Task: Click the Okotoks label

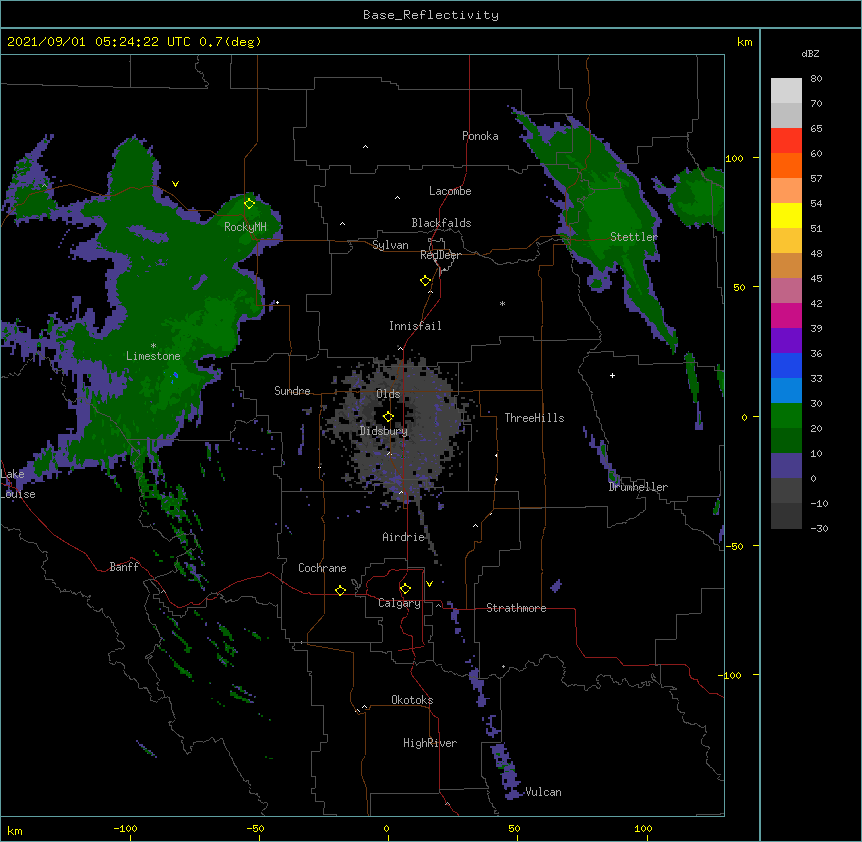Action: point(412,700)
